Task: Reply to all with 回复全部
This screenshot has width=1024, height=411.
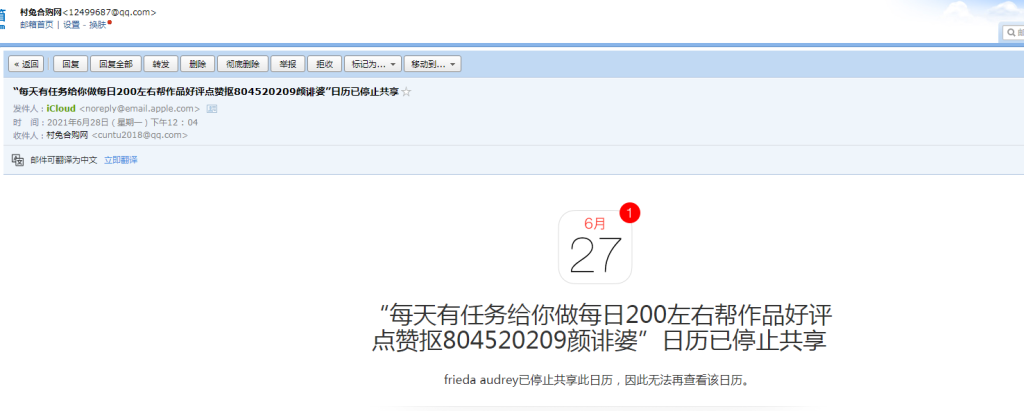Action: point(116,64)
